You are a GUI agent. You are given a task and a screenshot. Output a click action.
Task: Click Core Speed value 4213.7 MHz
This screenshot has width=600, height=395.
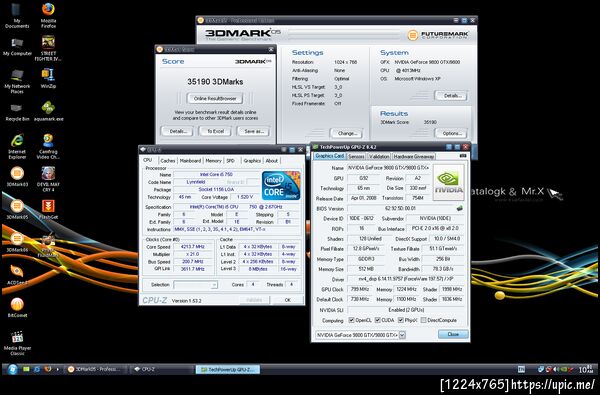[x=193, y=247]
